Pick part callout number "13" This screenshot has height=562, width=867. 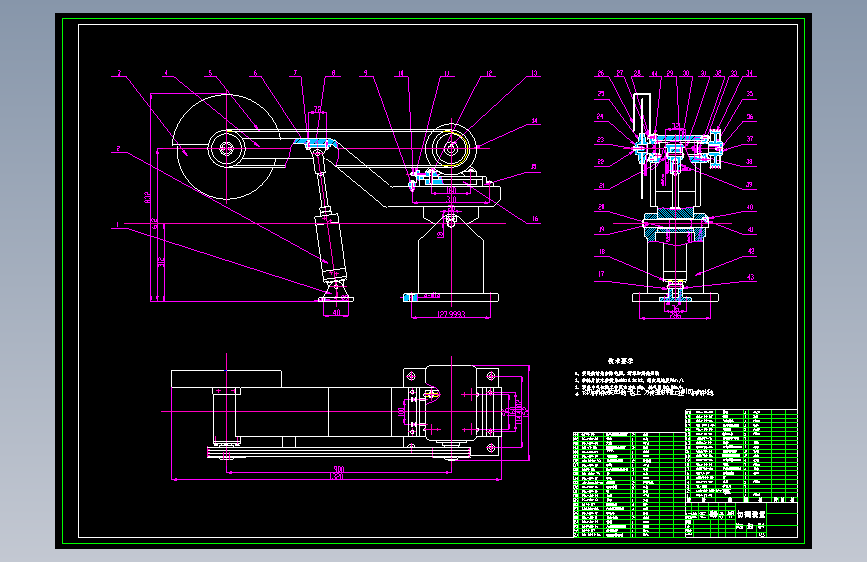coord(534,72)
